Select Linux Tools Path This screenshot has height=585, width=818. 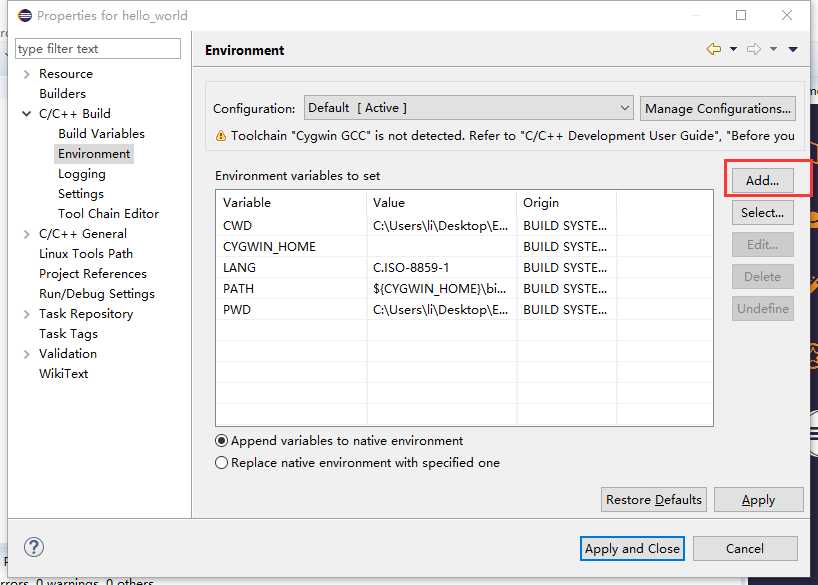86,254
